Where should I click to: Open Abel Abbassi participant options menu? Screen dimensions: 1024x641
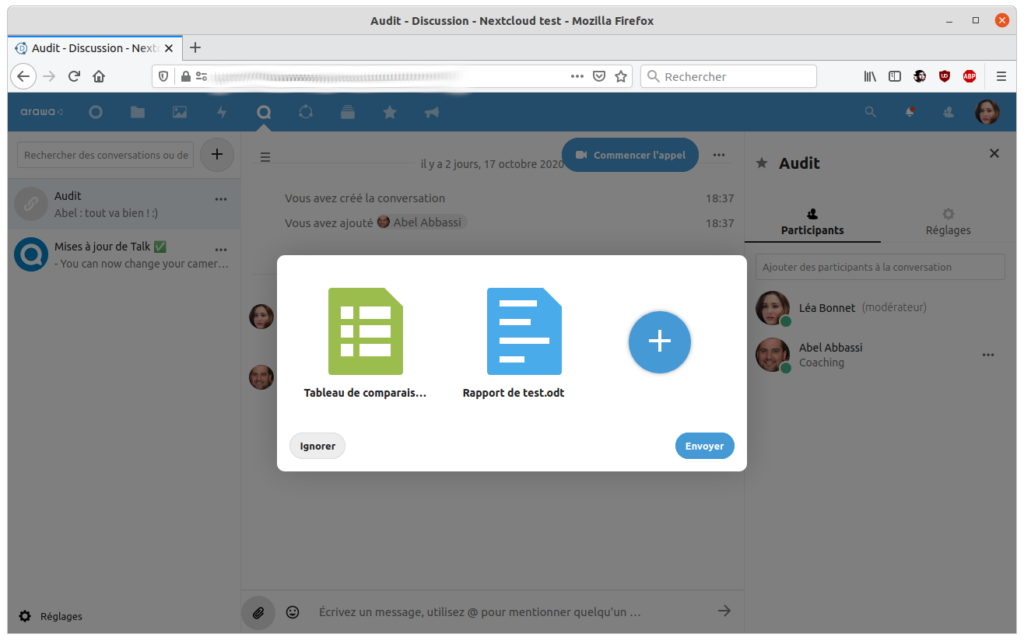coord(988,355)
